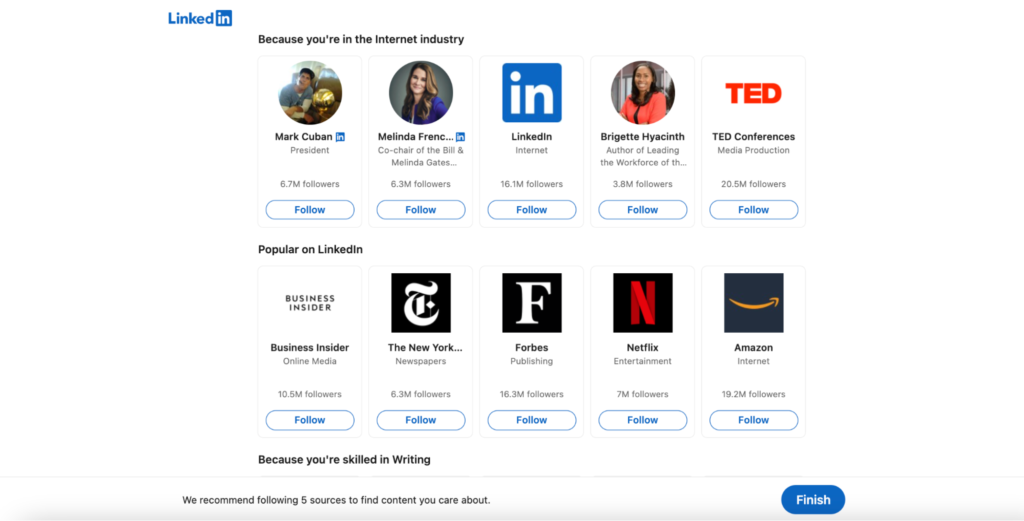The width and height of the screenshot is (1024, 521).
Task: Click the LinkedIn company logo icon
Action: (532, 93)
